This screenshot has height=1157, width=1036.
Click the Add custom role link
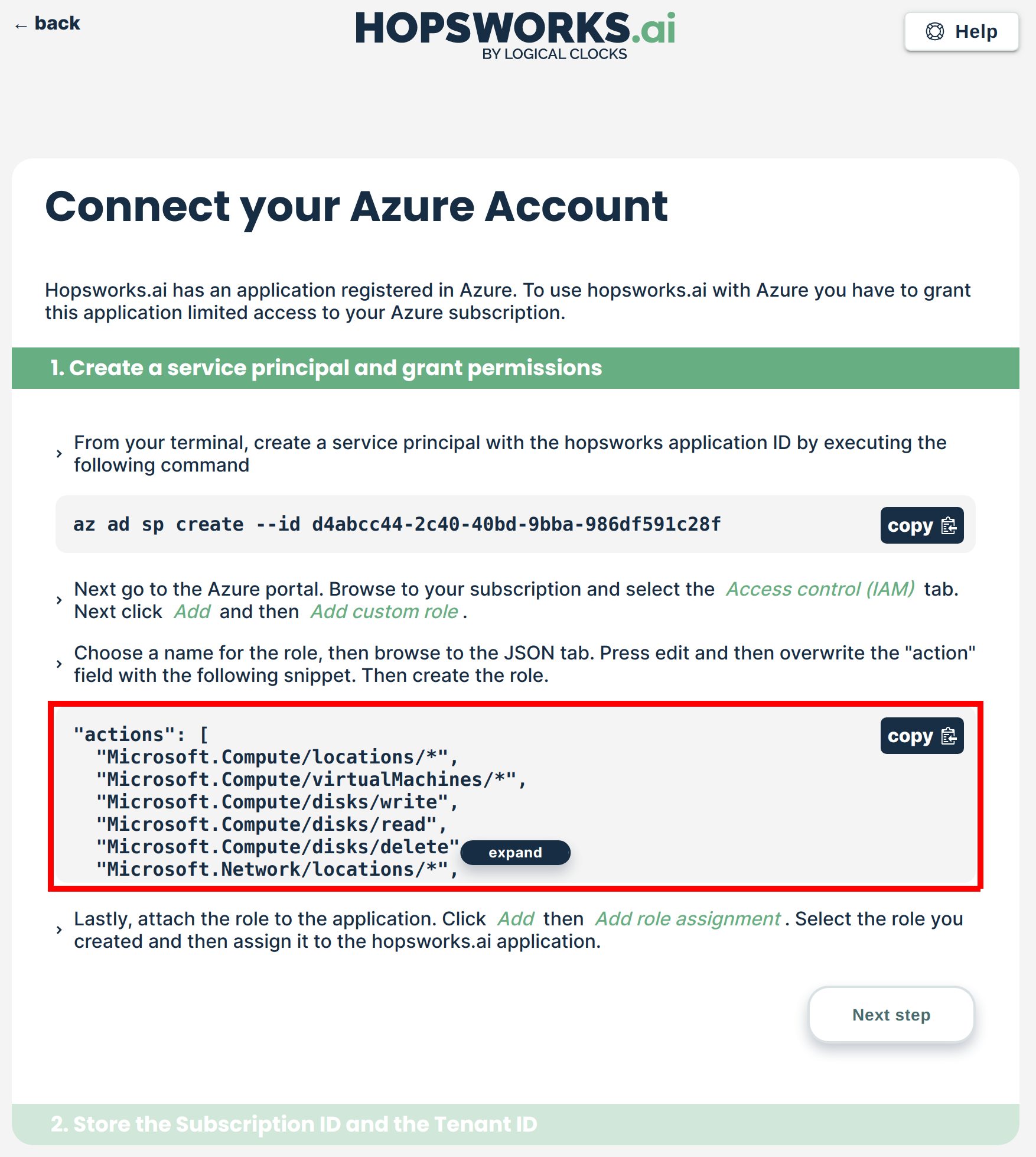coord(385,612)
